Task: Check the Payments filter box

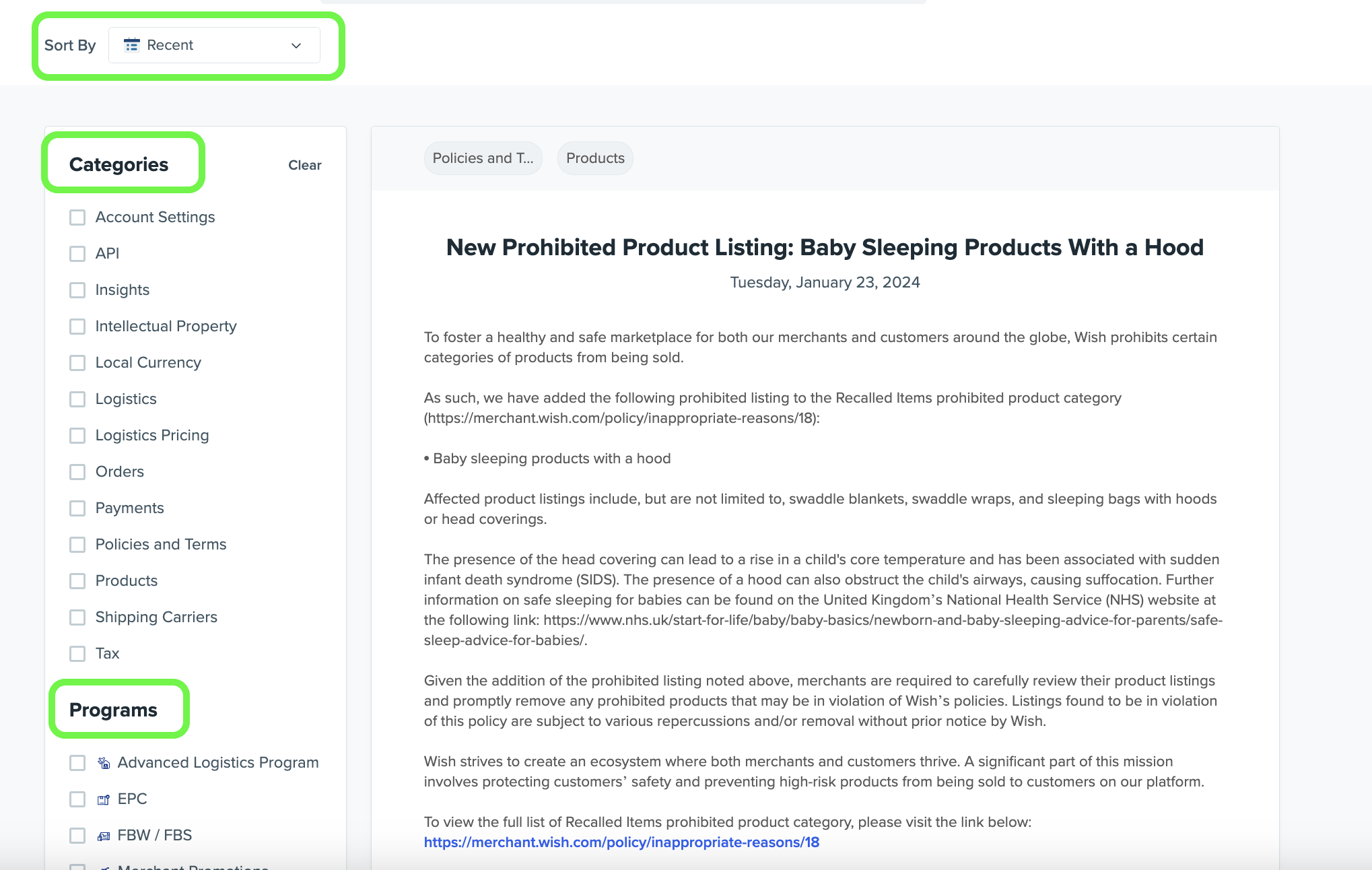Action: [x=77, y=508]
